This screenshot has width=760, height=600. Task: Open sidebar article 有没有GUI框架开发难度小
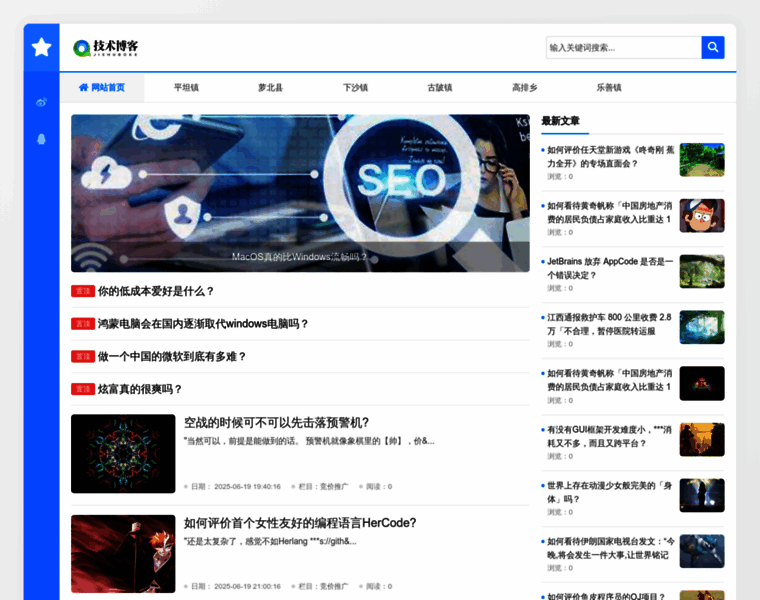pos(609,436)
